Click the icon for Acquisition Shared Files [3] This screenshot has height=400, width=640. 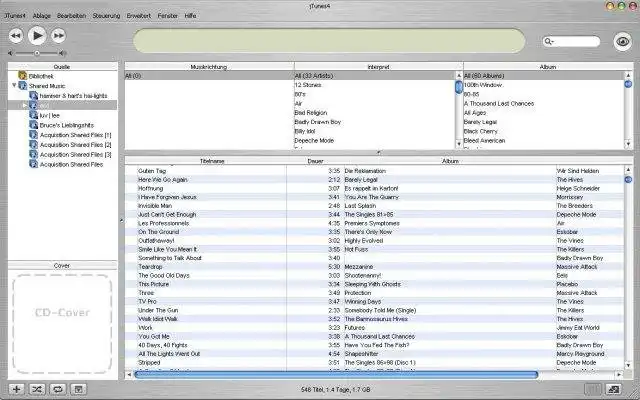click(33, 154)
